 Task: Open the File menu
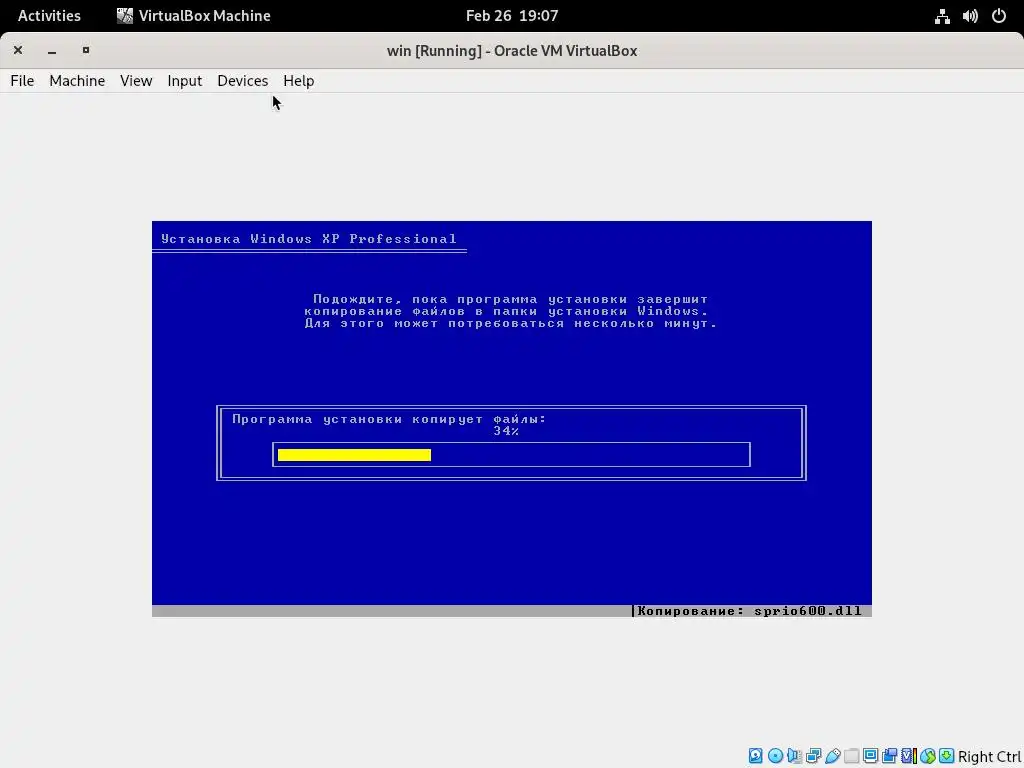pyautogui.click(x=22, y=80)
